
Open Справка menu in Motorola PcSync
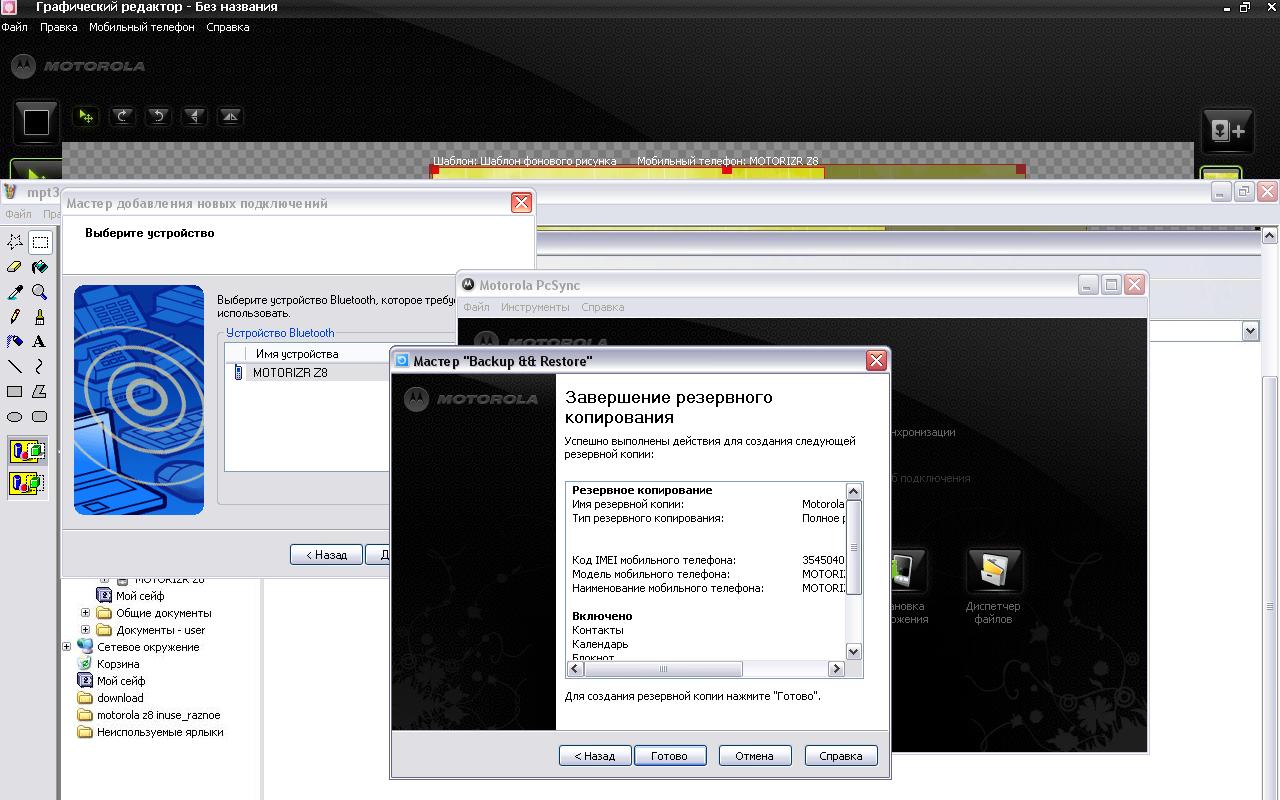(x=602, y=307)
